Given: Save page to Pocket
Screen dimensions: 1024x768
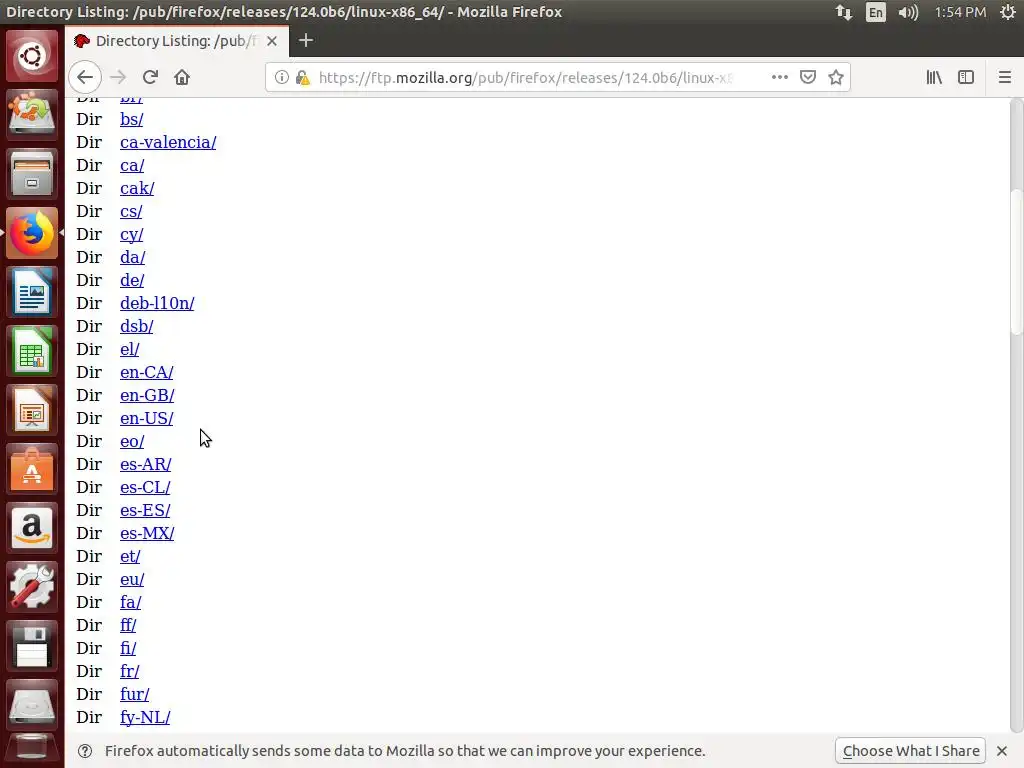Looking at the screenshot, I should 808,77.
